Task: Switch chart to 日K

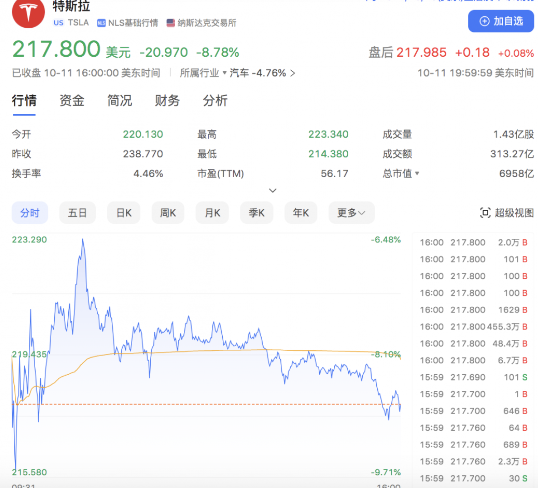Action: [124, 213]
